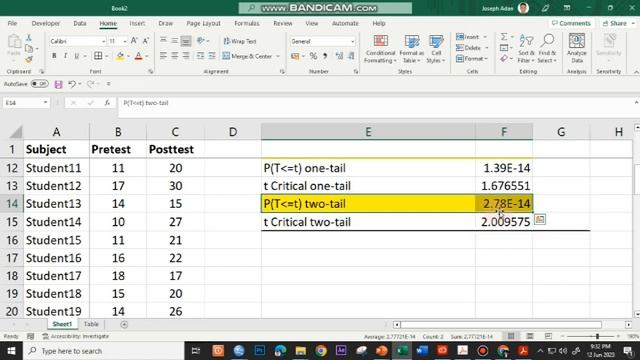Switch to Page Layout view icon
640x360 pixels.
(x=530, y=336)
